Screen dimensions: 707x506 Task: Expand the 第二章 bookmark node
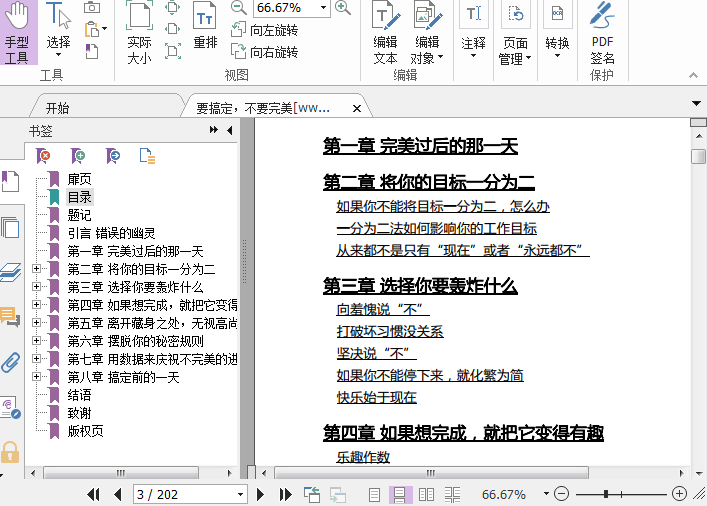coord(37,269)
